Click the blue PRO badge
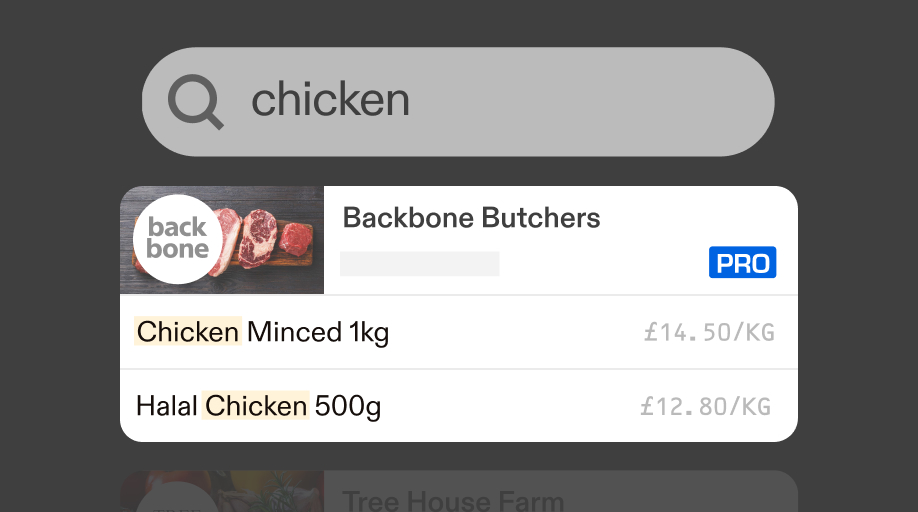 coord(742,262)
